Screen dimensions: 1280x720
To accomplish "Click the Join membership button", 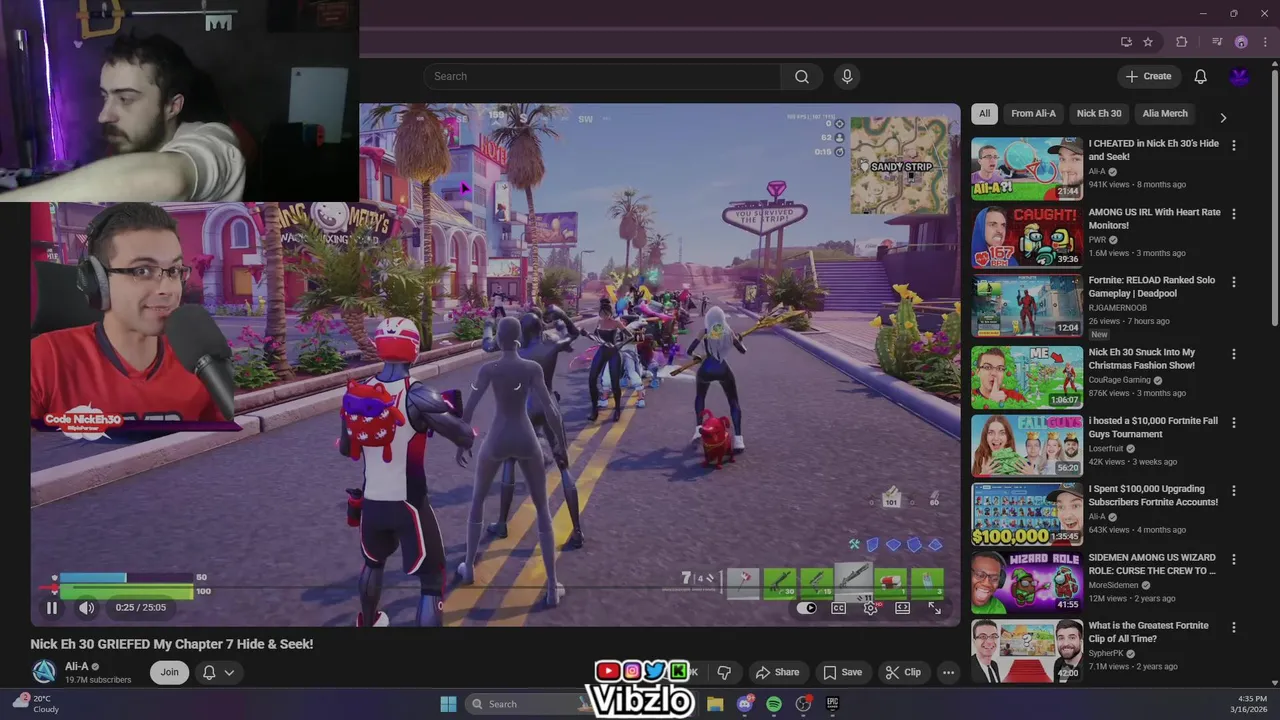I will pyautogui.click(x=170, y=672).
